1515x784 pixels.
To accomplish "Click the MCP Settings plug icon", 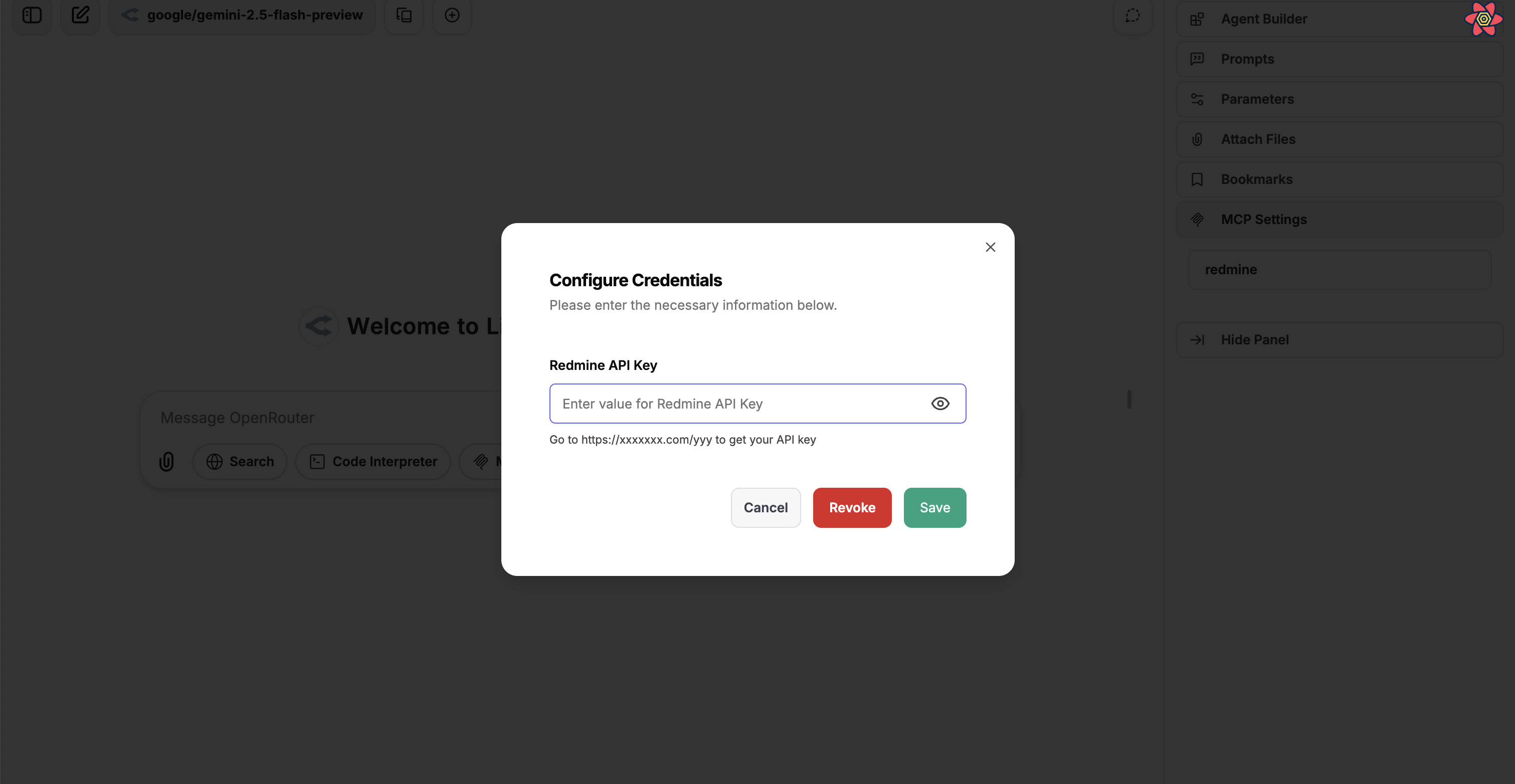I will (1197, 220).
